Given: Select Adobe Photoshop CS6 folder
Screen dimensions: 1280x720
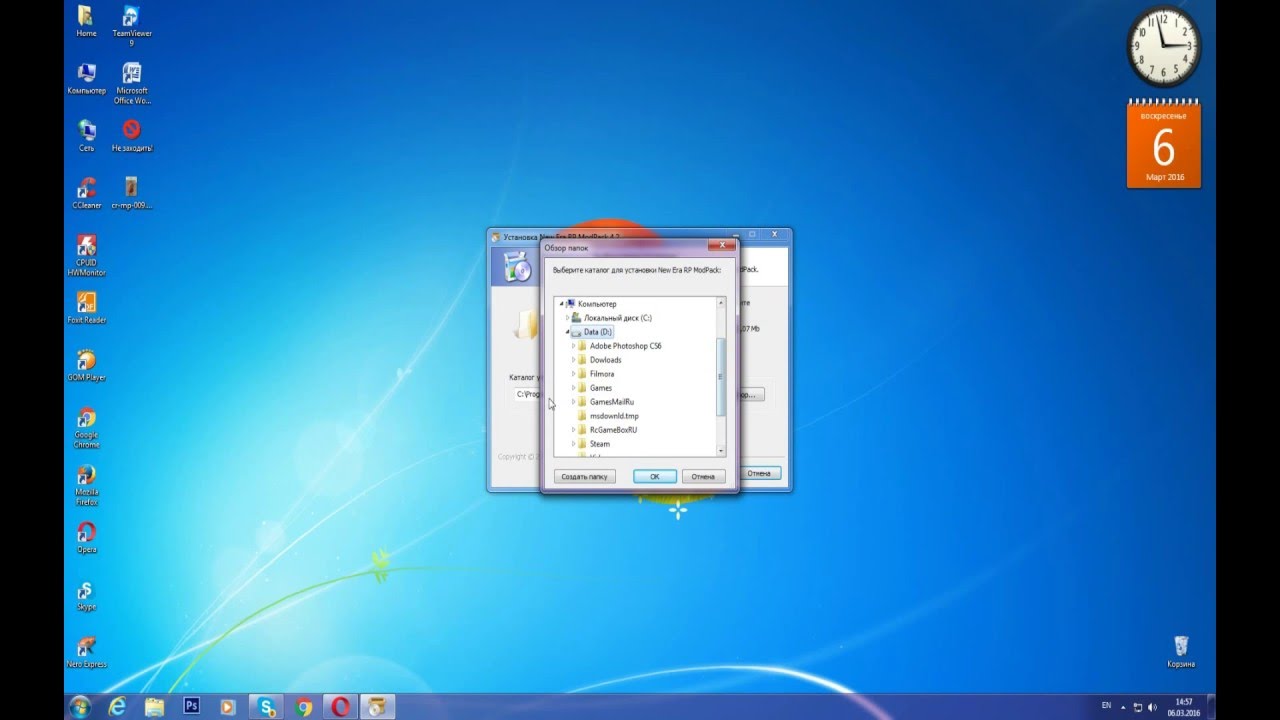Looking at the screenshot, I should (619, 345).
